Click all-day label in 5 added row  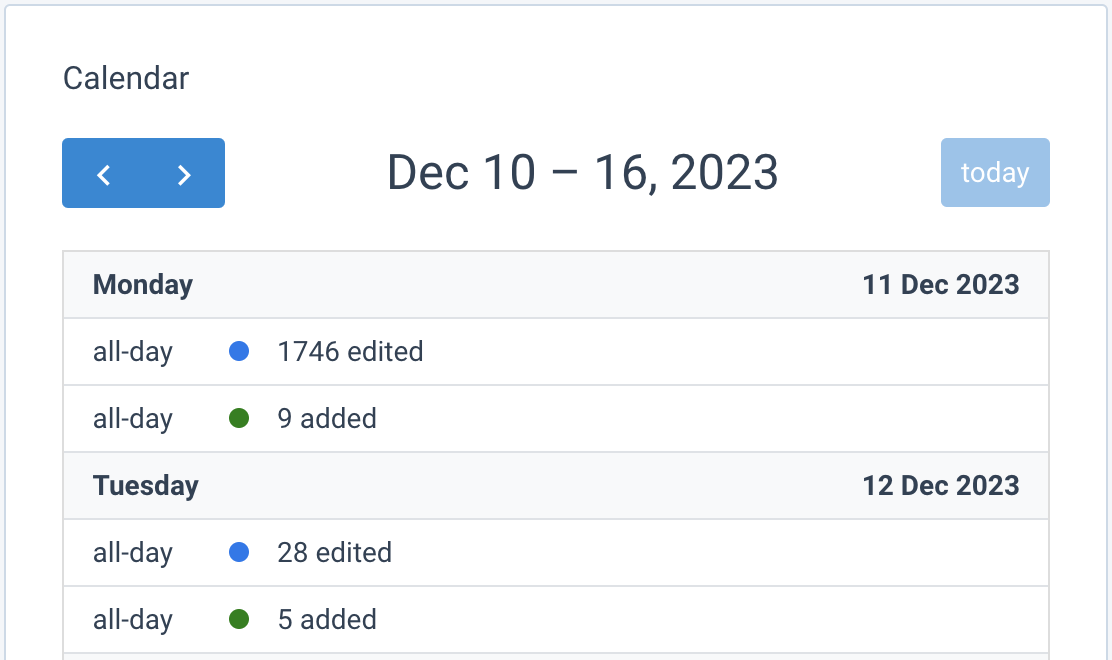pos(133,619)
